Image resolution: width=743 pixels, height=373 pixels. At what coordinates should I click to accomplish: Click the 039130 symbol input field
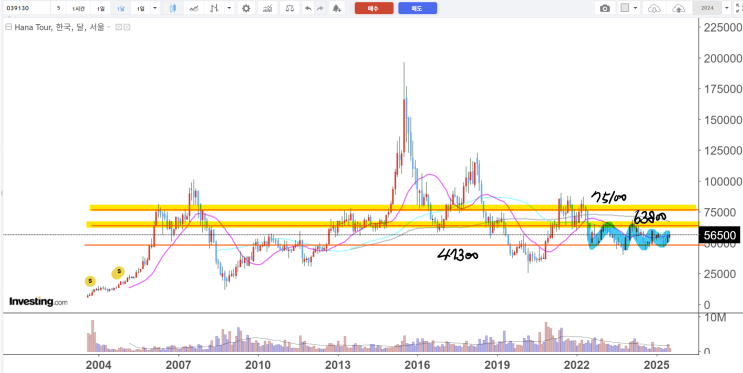pyautogui.click(x=27, y=8)
